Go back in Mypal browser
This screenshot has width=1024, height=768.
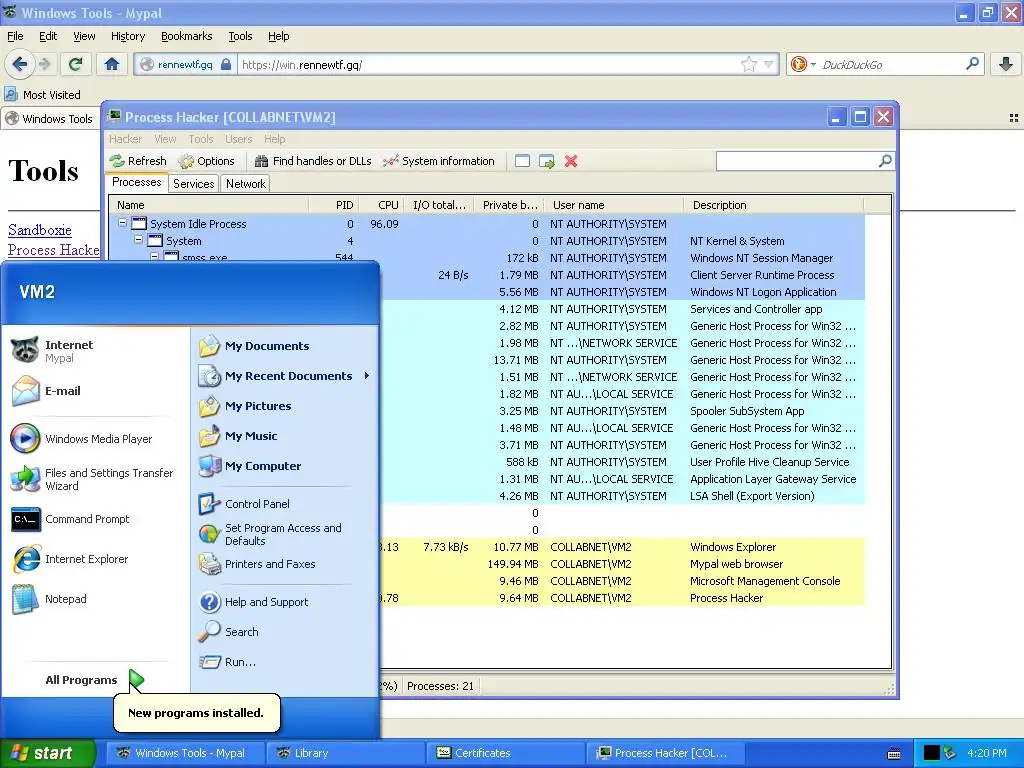tap(20, 64)
